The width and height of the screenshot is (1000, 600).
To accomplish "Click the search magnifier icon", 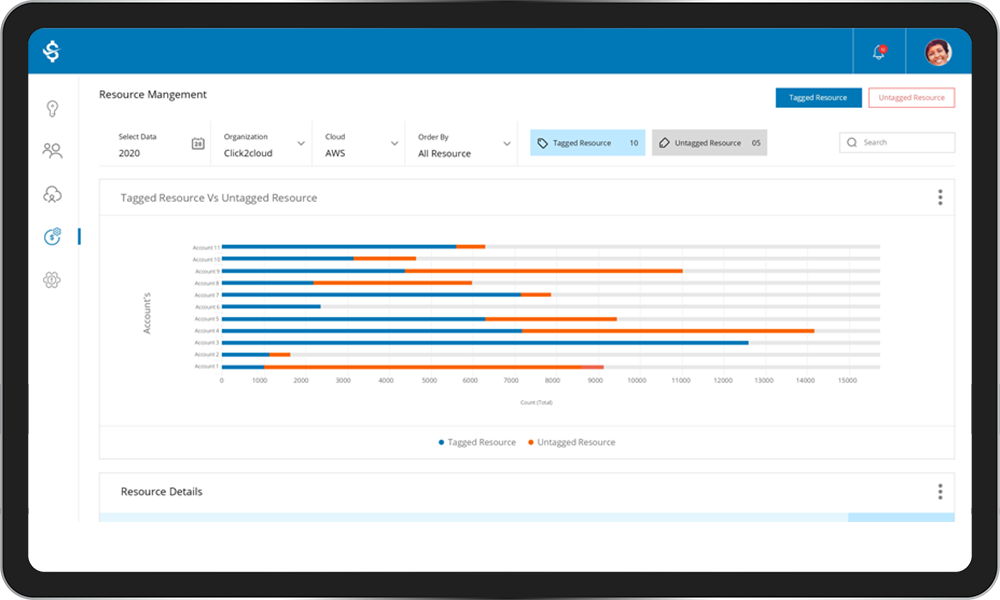I will tap(852, 142).
